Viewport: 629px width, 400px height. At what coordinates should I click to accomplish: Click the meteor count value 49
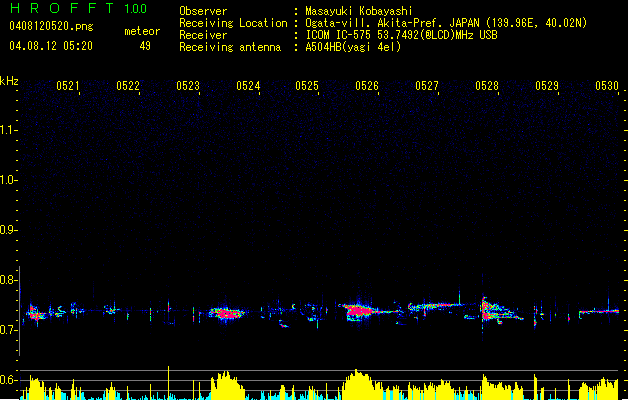pyautogui.click(x=145, y=46)
